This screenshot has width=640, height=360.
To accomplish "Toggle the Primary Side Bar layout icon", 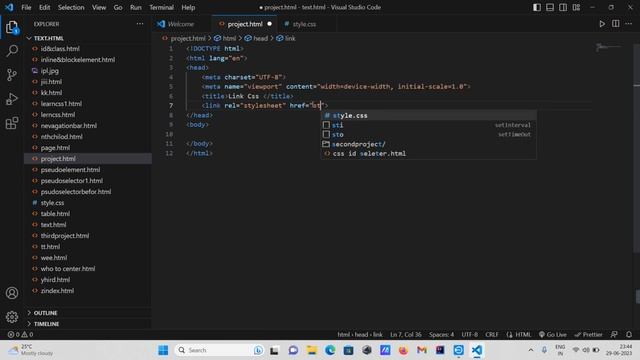I will pyautogui.click(x=537, y=7).
